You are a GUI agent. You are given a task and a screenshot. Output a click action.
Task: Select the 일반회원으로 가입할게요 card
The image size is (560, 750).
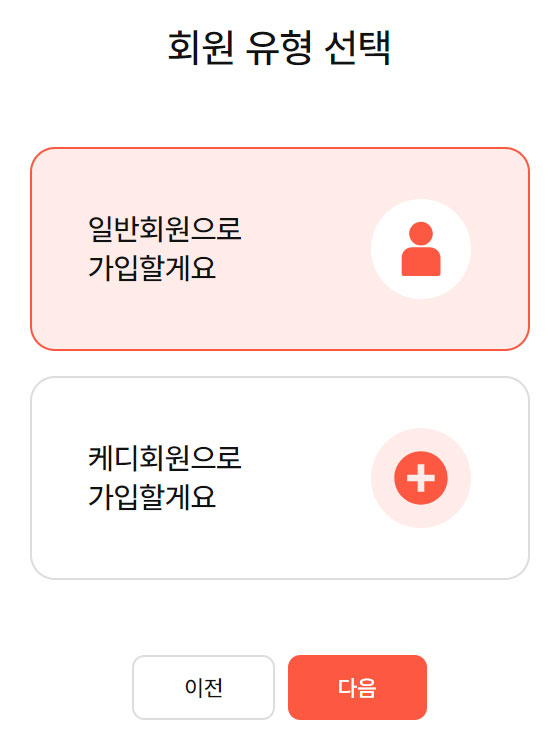coord(280,249)
